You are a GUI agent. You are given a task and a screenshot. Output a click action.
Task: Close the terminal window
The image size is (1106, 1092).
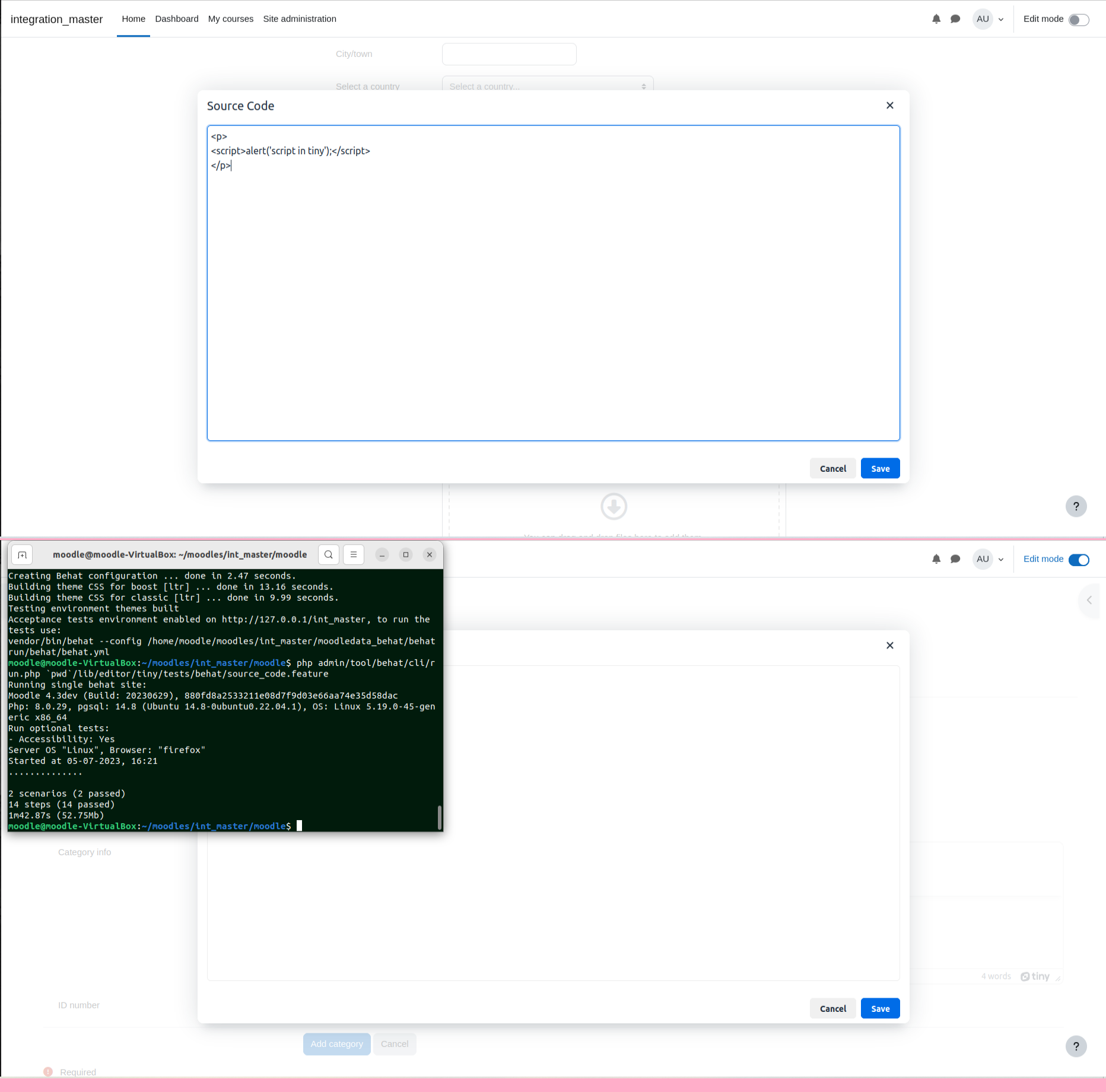click(430, 554)
